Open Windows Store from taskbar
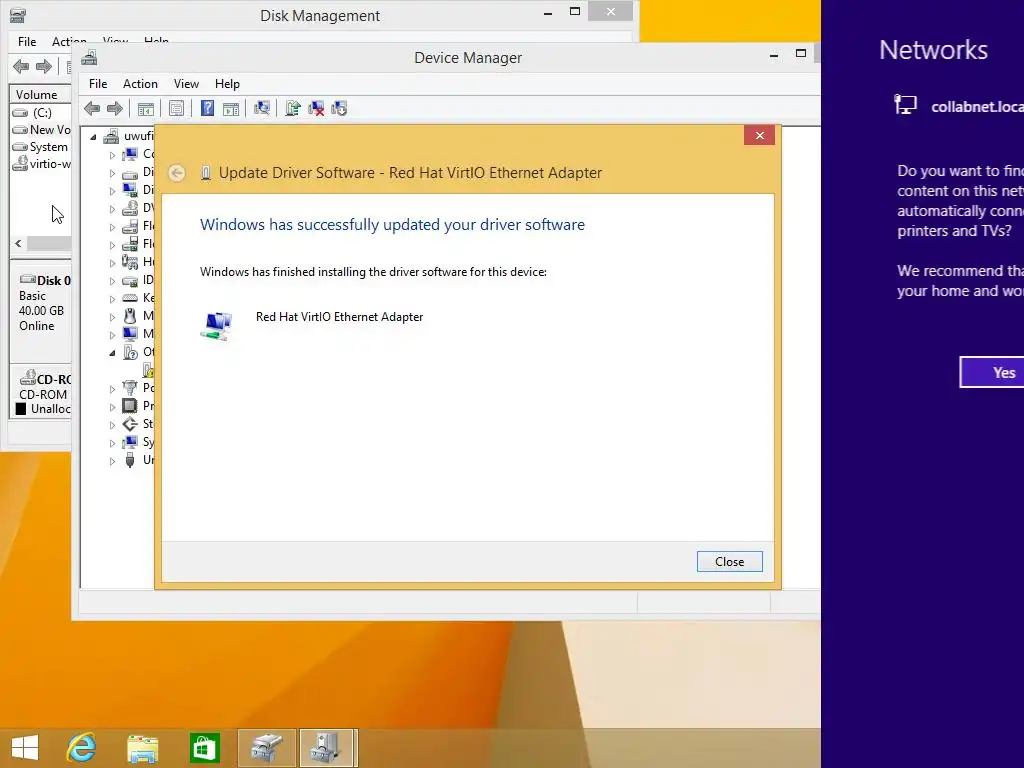The width and height of the screenshot is (1024, 768). [x=204, y=748]
